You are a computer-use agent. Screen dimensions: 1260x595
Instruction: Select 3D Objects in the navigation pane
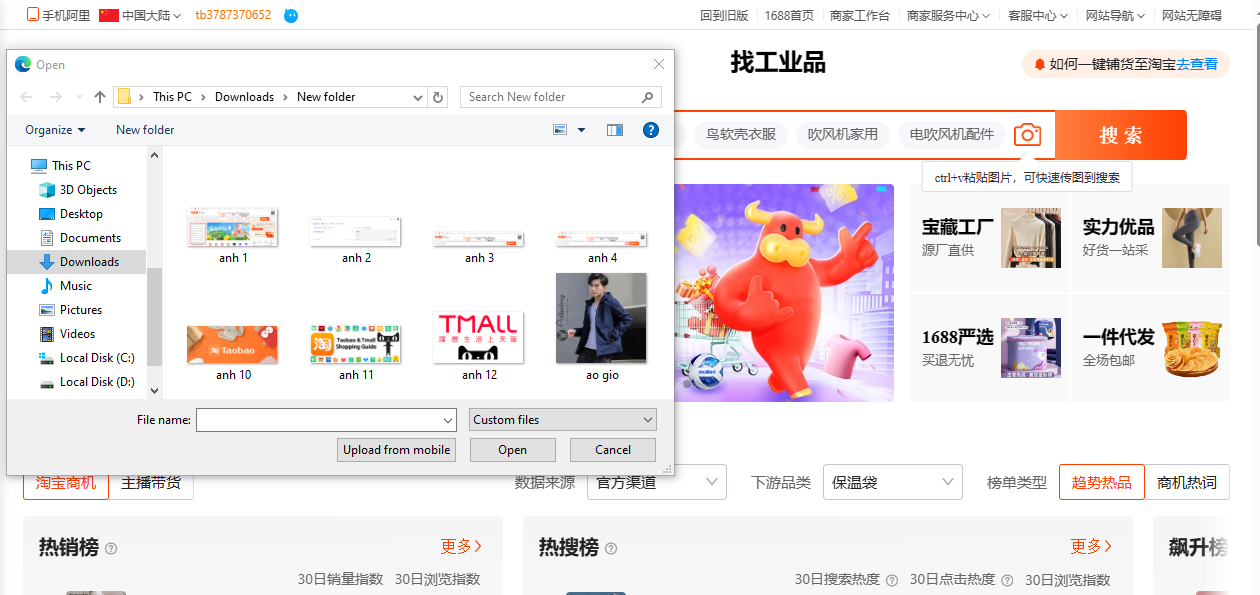tap(88, 190)
